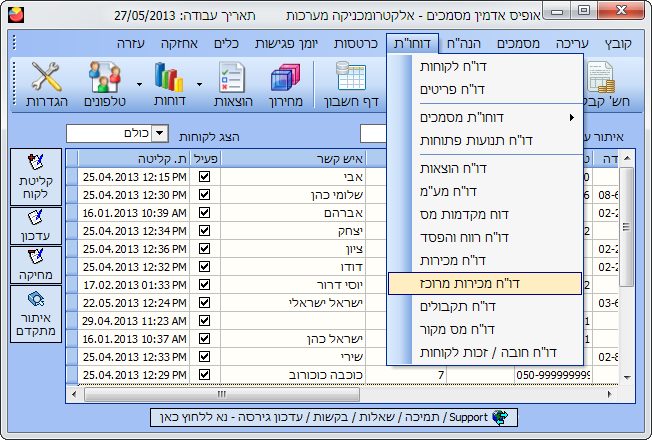
Task: Select the ישראל כהן contact cell
Action: [293, 339]
